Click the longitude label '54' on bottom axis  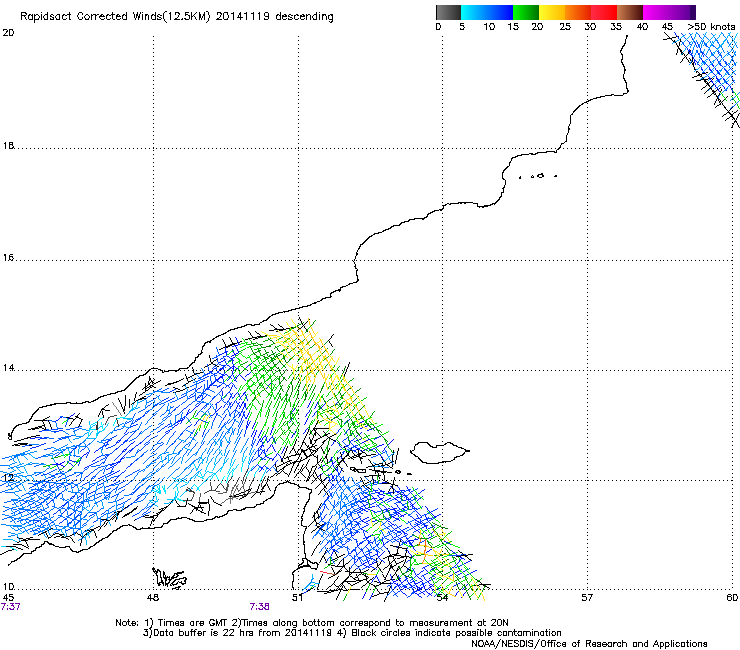[x=442, y=598]
